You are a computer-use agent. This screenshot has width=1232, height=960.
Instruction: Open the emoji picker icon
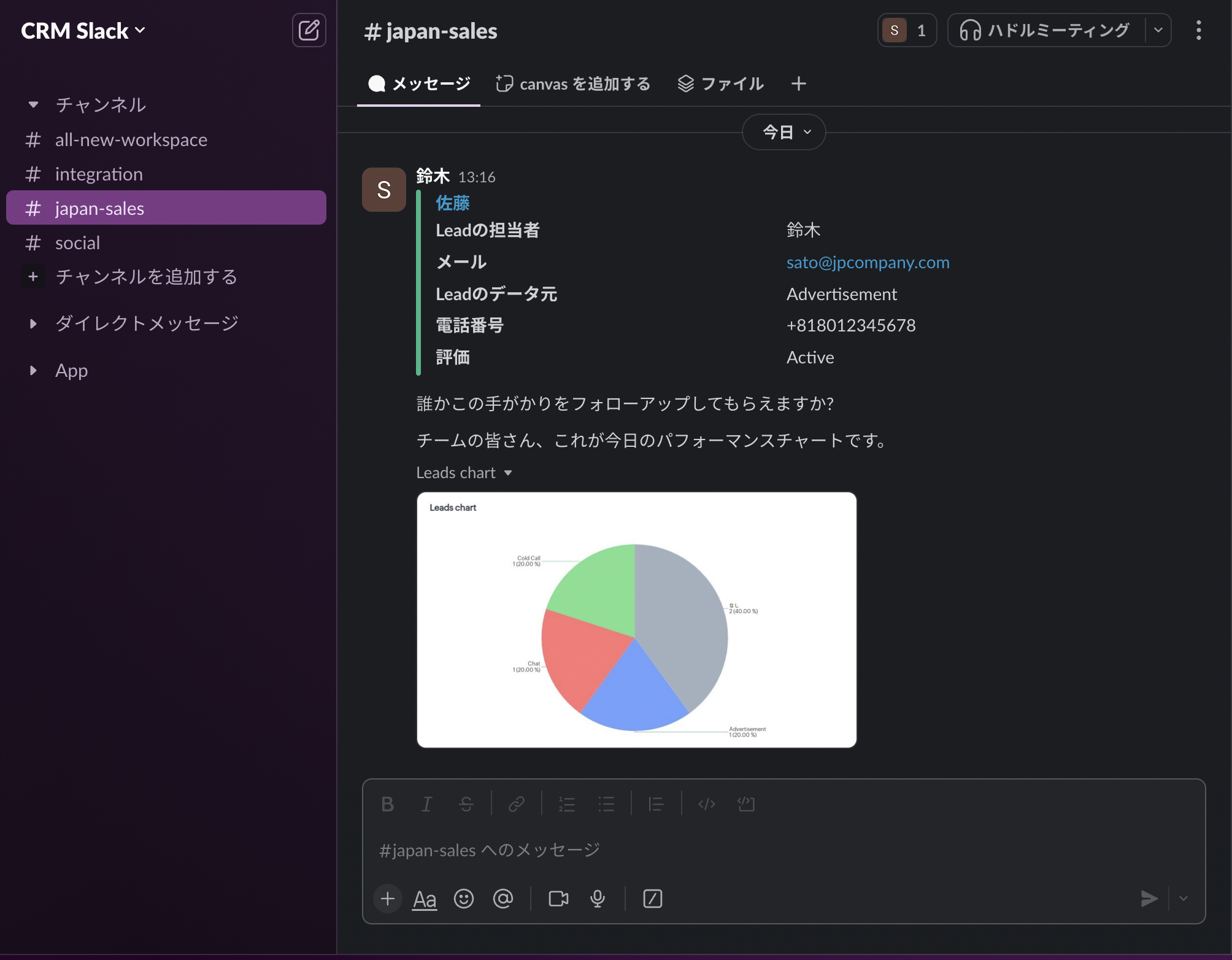tap(464, 899)
